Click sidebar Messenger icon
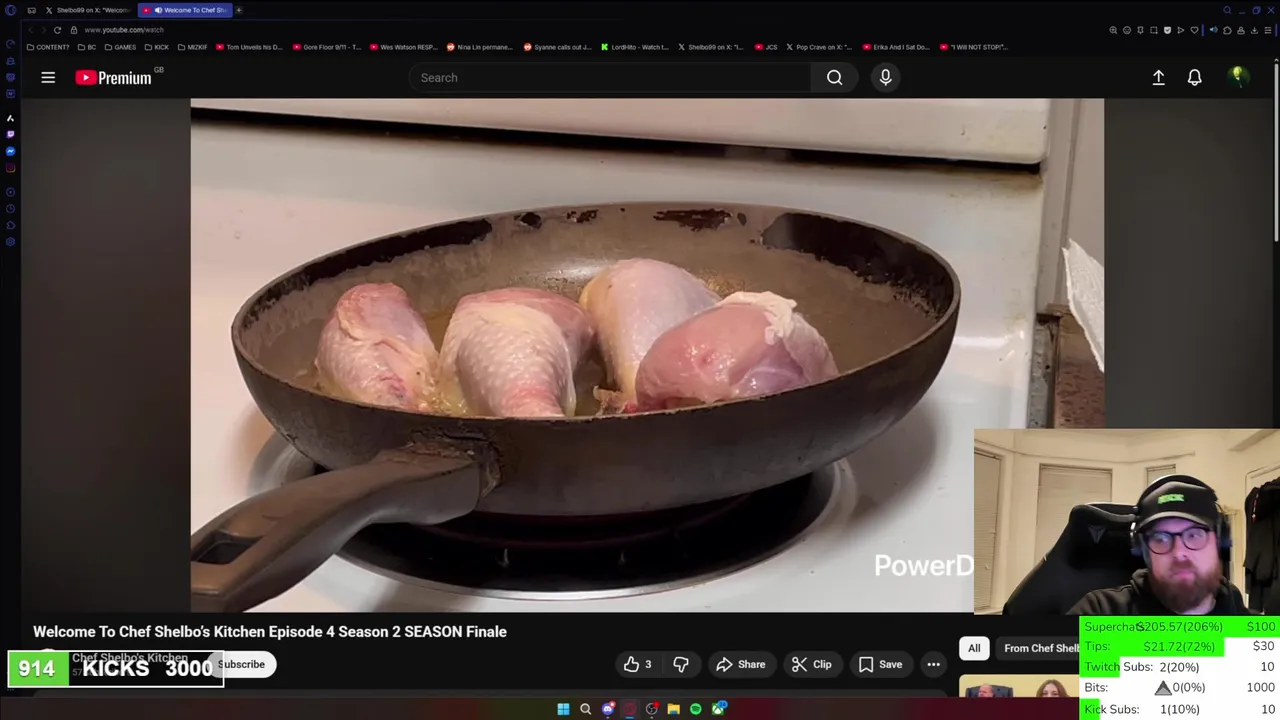The height and width of the screenshot is (720, 1280). click(x=10, y=151)
